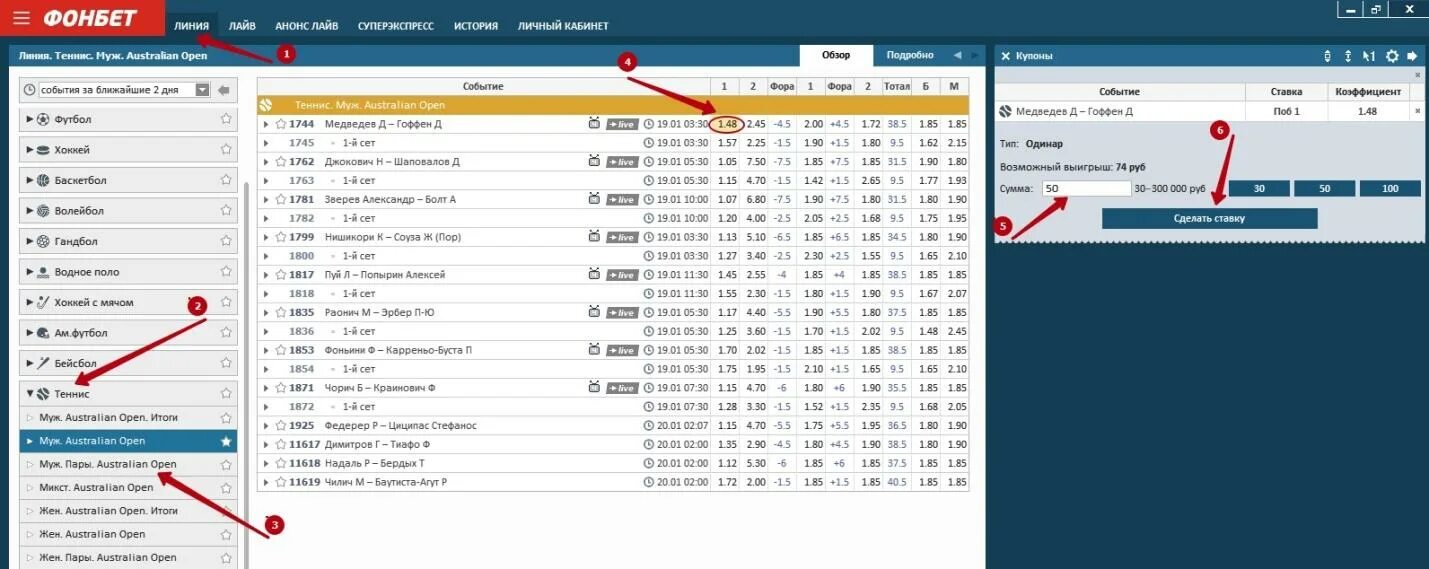The width and height of the screenshot is (1429, 569).
Task: Click the tennis ball icon in the league header
Action: 266,104
